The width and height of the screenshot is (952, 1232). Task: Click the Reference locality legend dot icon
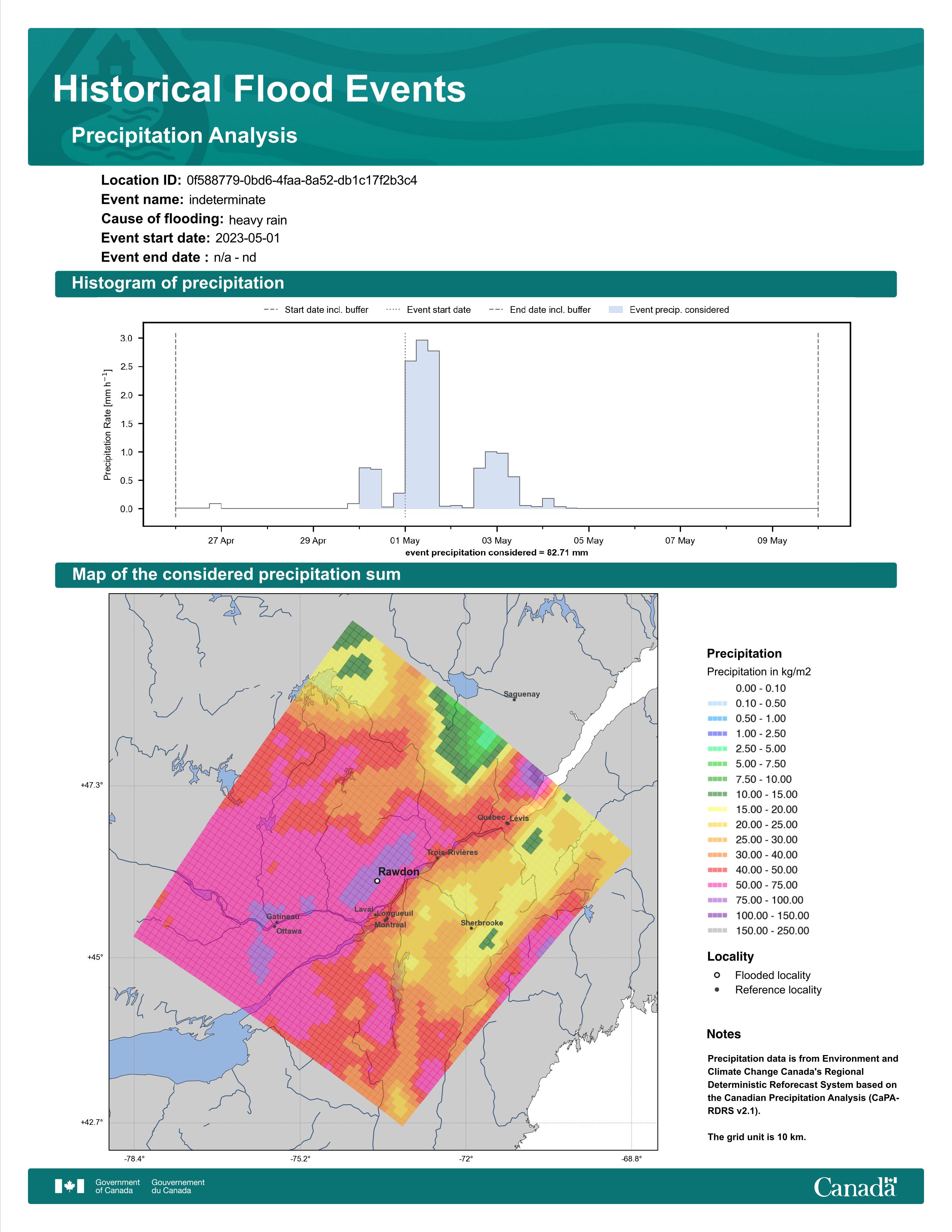click(717, 989)
